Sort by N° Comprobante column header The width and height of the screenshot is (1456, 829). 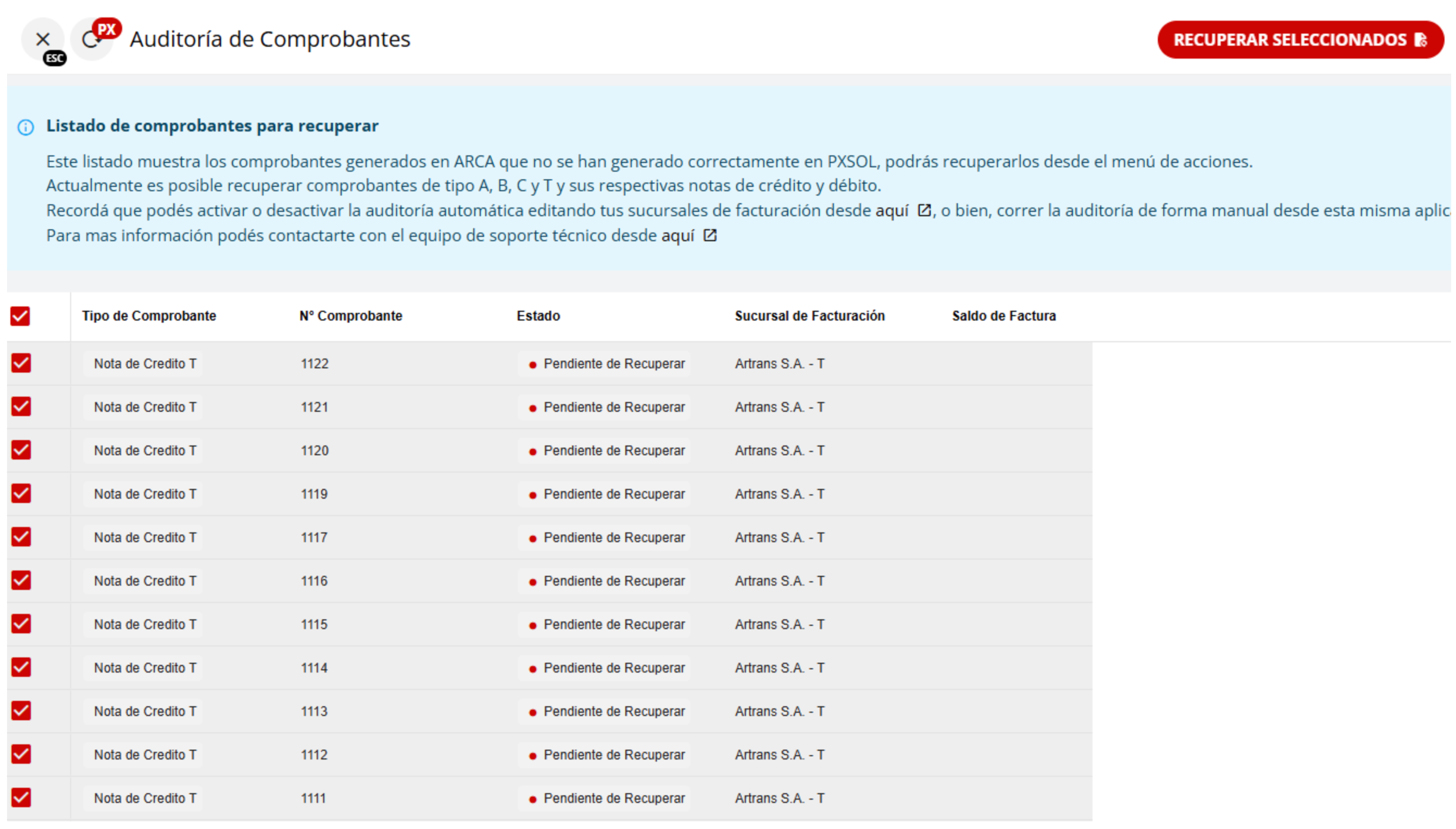(x=351, y=316)
